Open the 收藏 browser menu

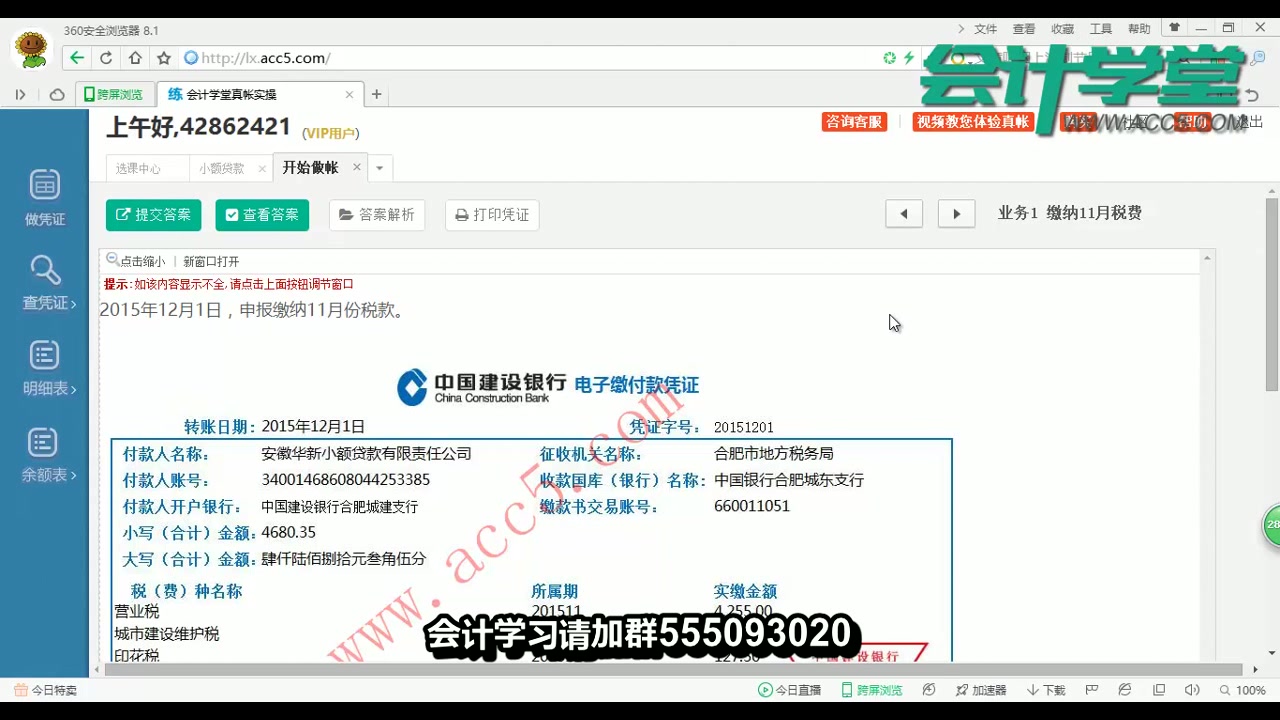1062,29
